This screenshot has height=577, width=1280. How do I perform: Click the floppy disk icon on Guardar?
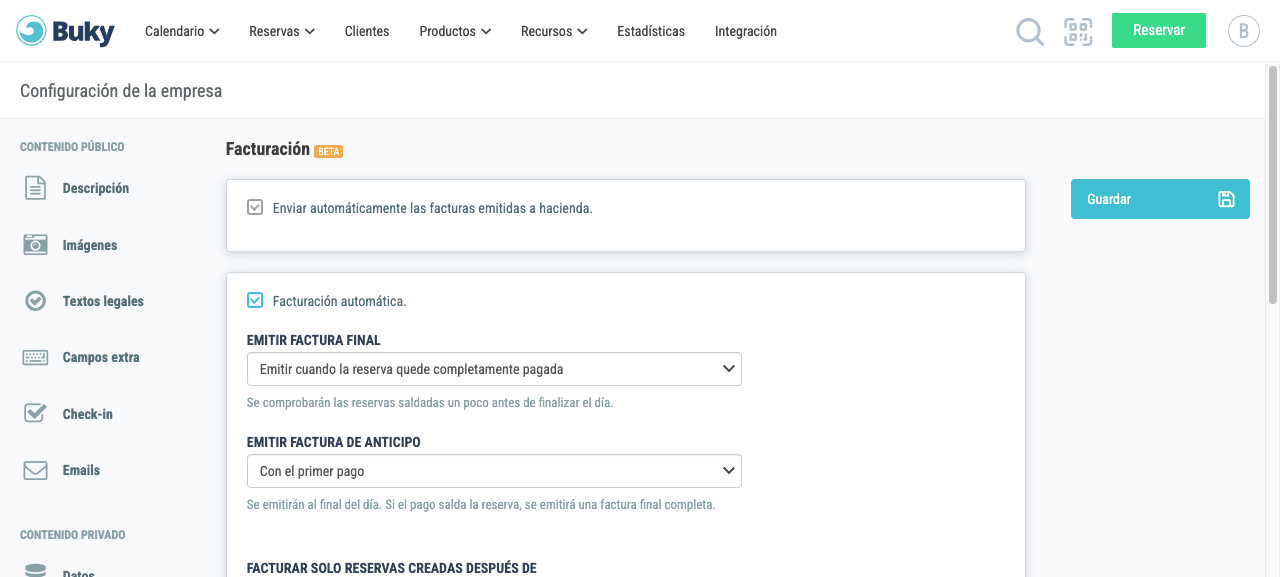pyautogui.click(x=1226, y=199)
